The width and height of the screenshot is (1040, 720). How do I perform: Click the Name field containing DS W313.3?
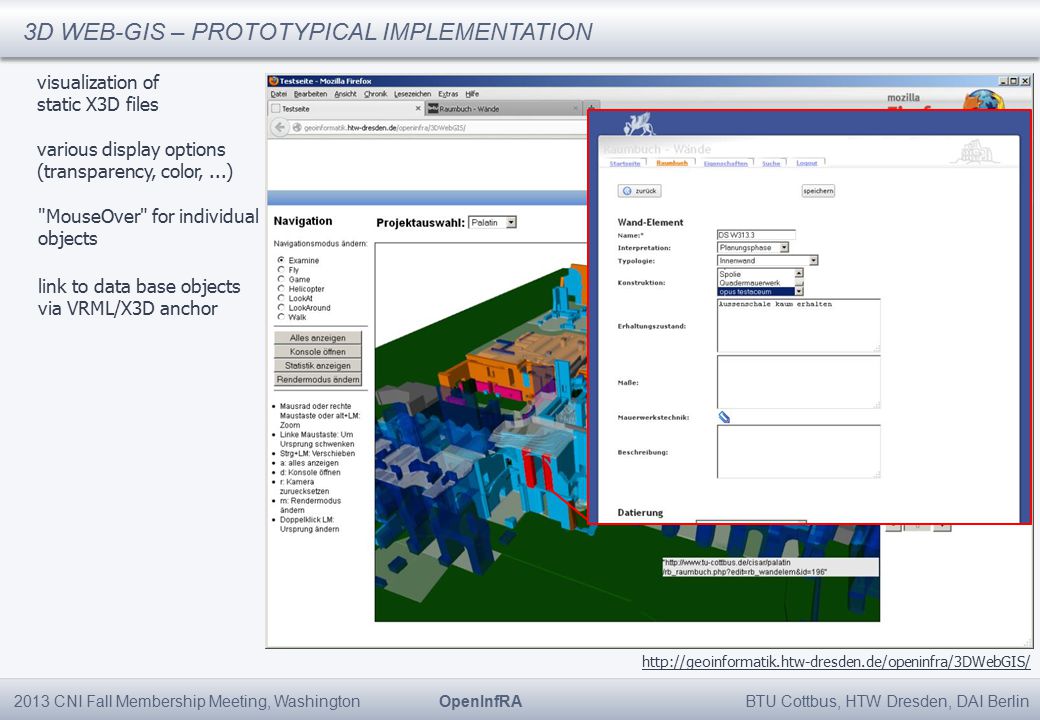coord(756,235)
